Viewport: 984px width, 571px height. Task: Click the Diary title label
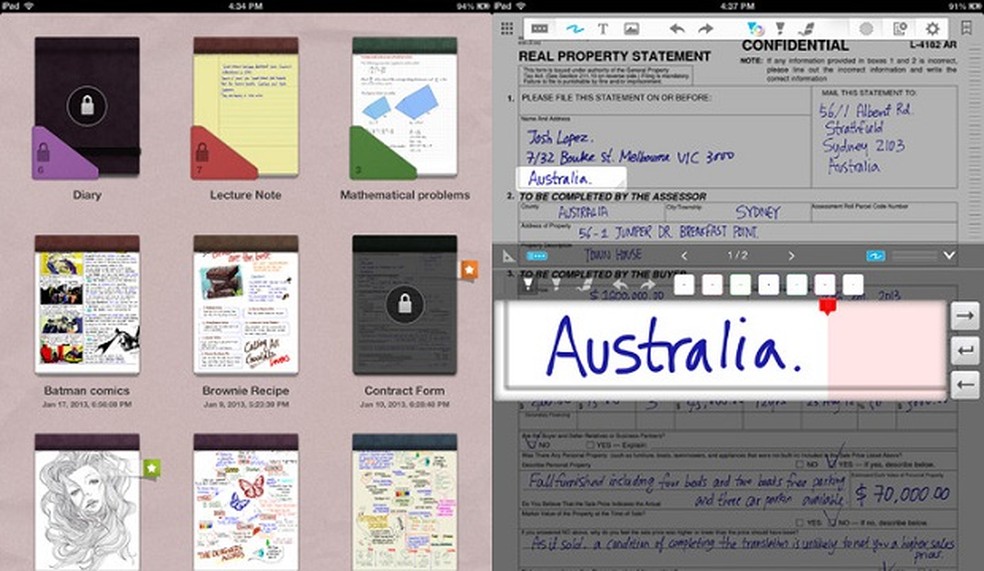[x=87, y=195]
